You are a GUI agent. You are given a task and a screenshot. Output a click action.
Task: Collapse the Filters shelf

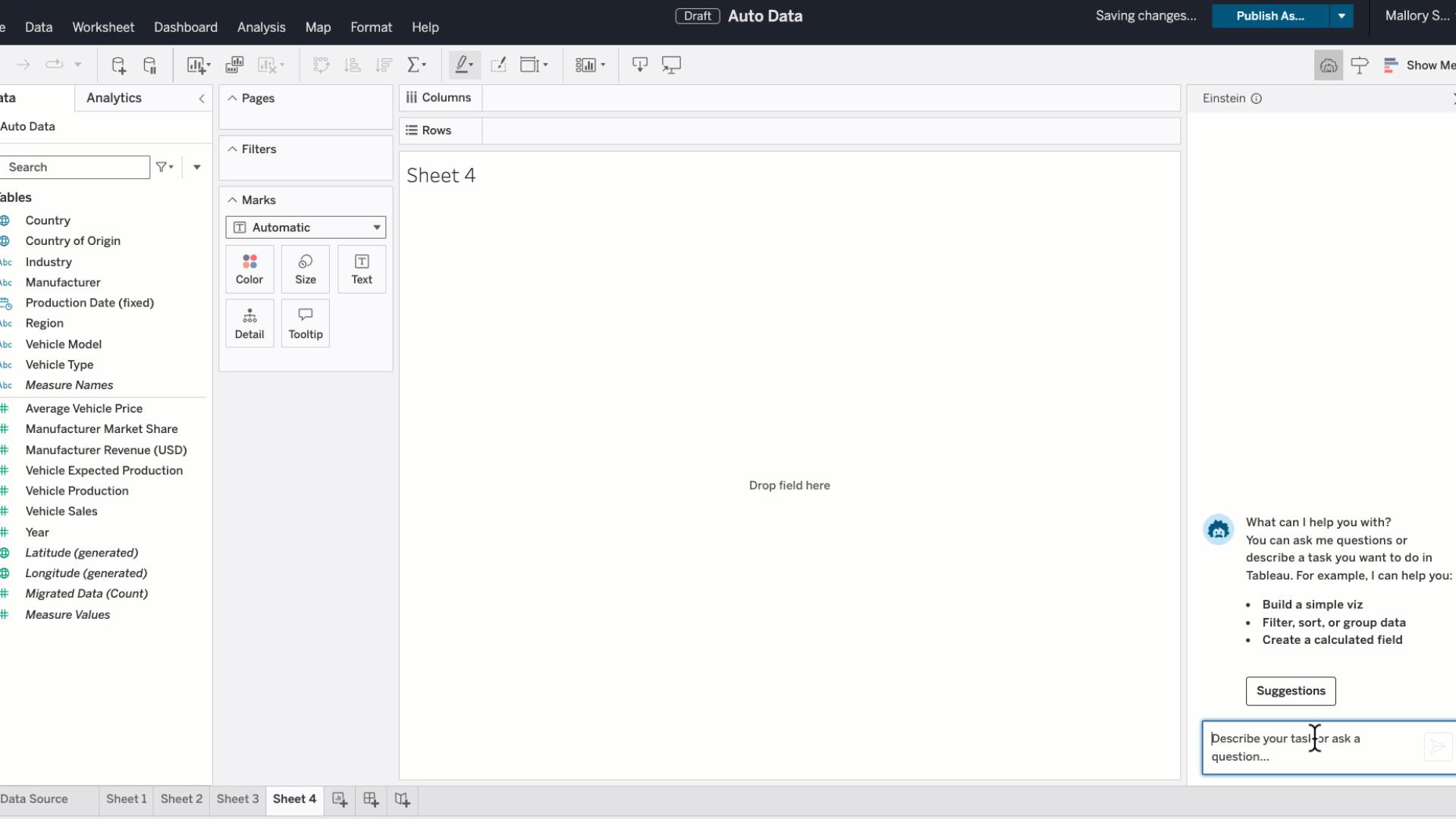(232, 149)
